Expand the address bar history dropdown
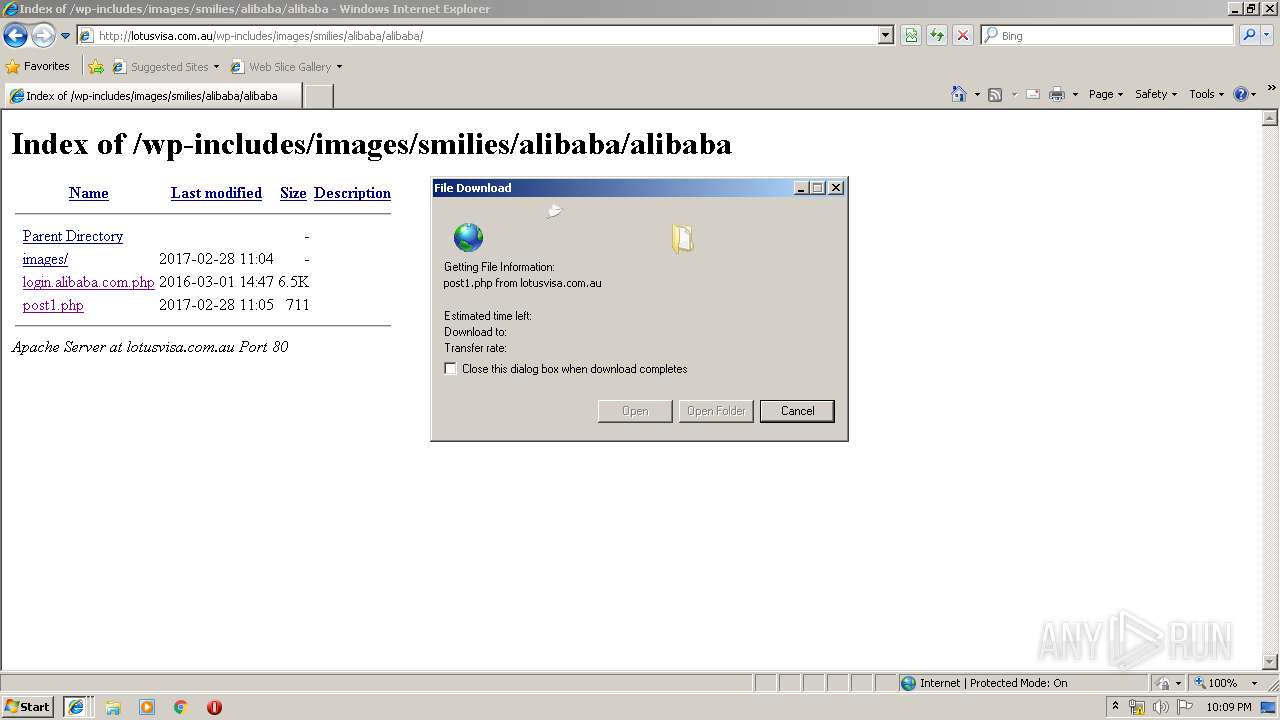The height and width of the screenshot is (720, 1280). click(x=885, y=36)
